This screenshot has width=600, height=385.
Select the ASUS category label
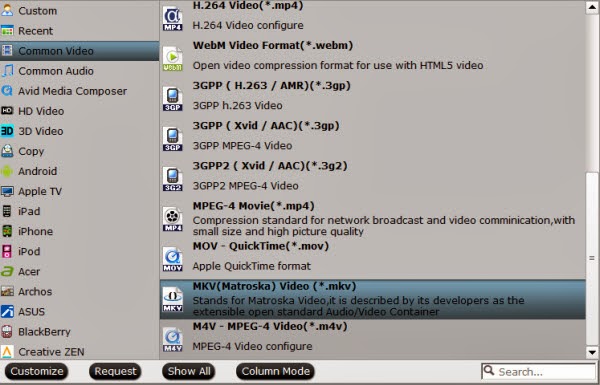(x=31, y=312)
